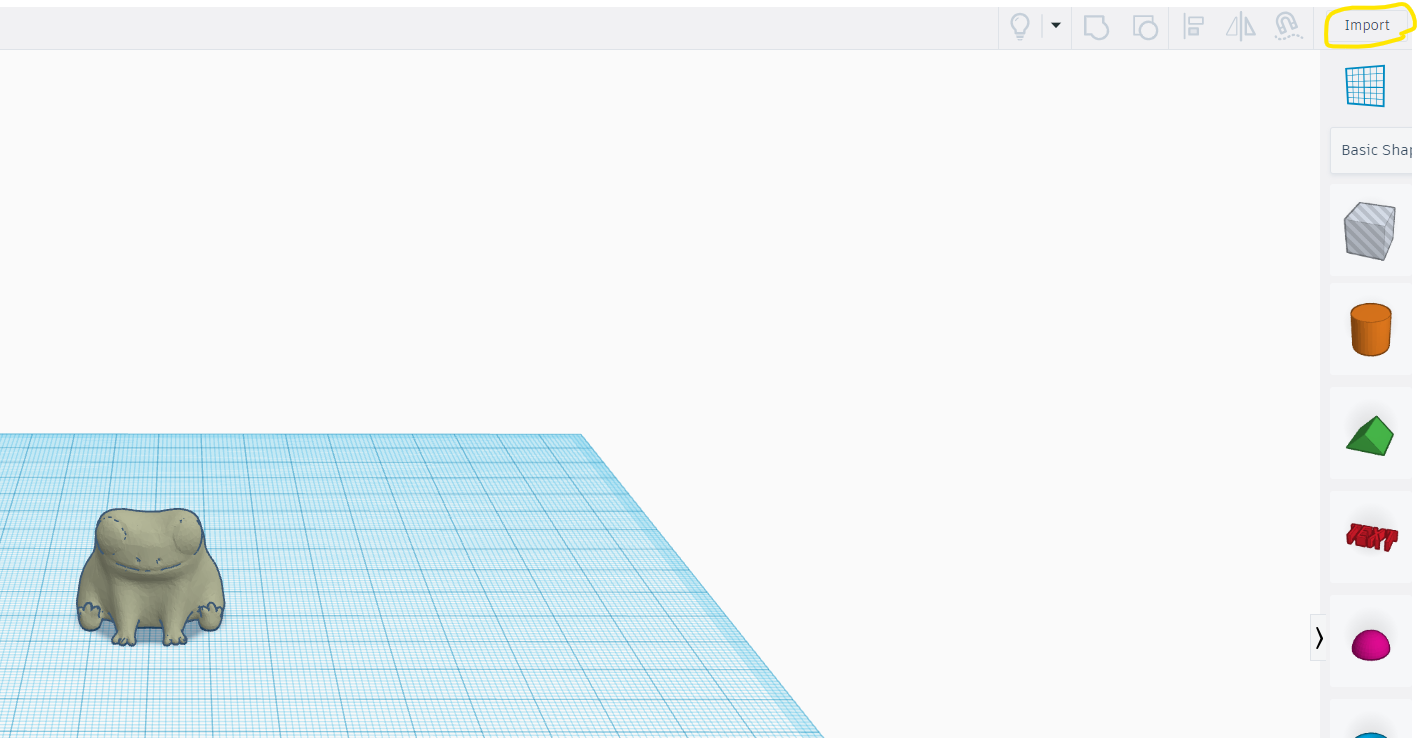
Task: Open the Basic Shapes category dropdown
Action: pos(1372,150)
